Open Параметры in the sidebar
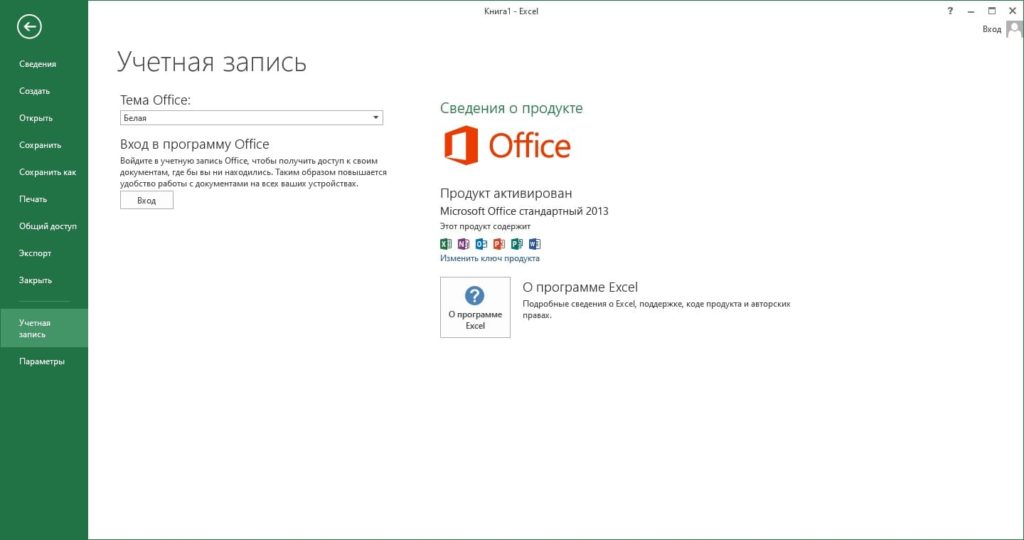The image size is (1024, 540). (42, 361)
